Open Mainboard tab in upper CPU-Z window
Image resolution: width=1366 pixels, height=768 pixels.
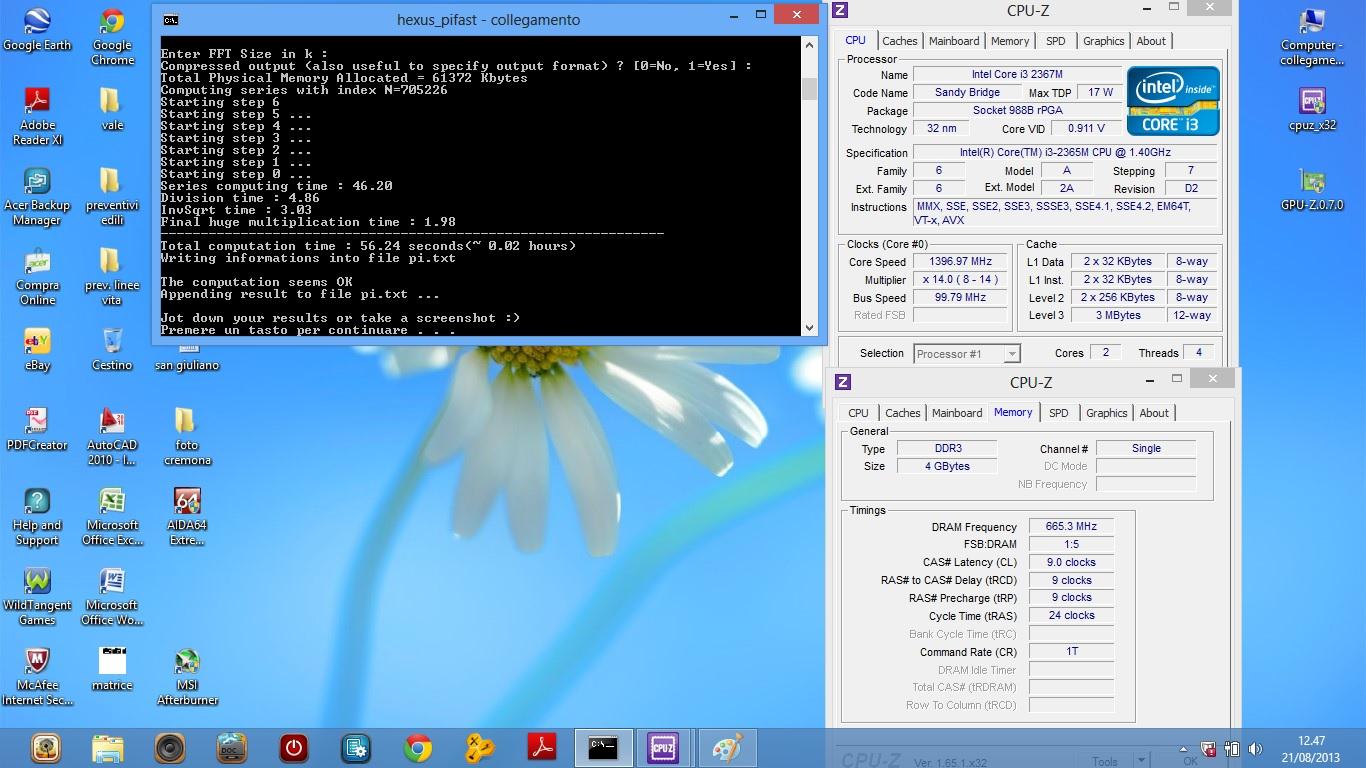pyautogui.click(x=954, y=41)
